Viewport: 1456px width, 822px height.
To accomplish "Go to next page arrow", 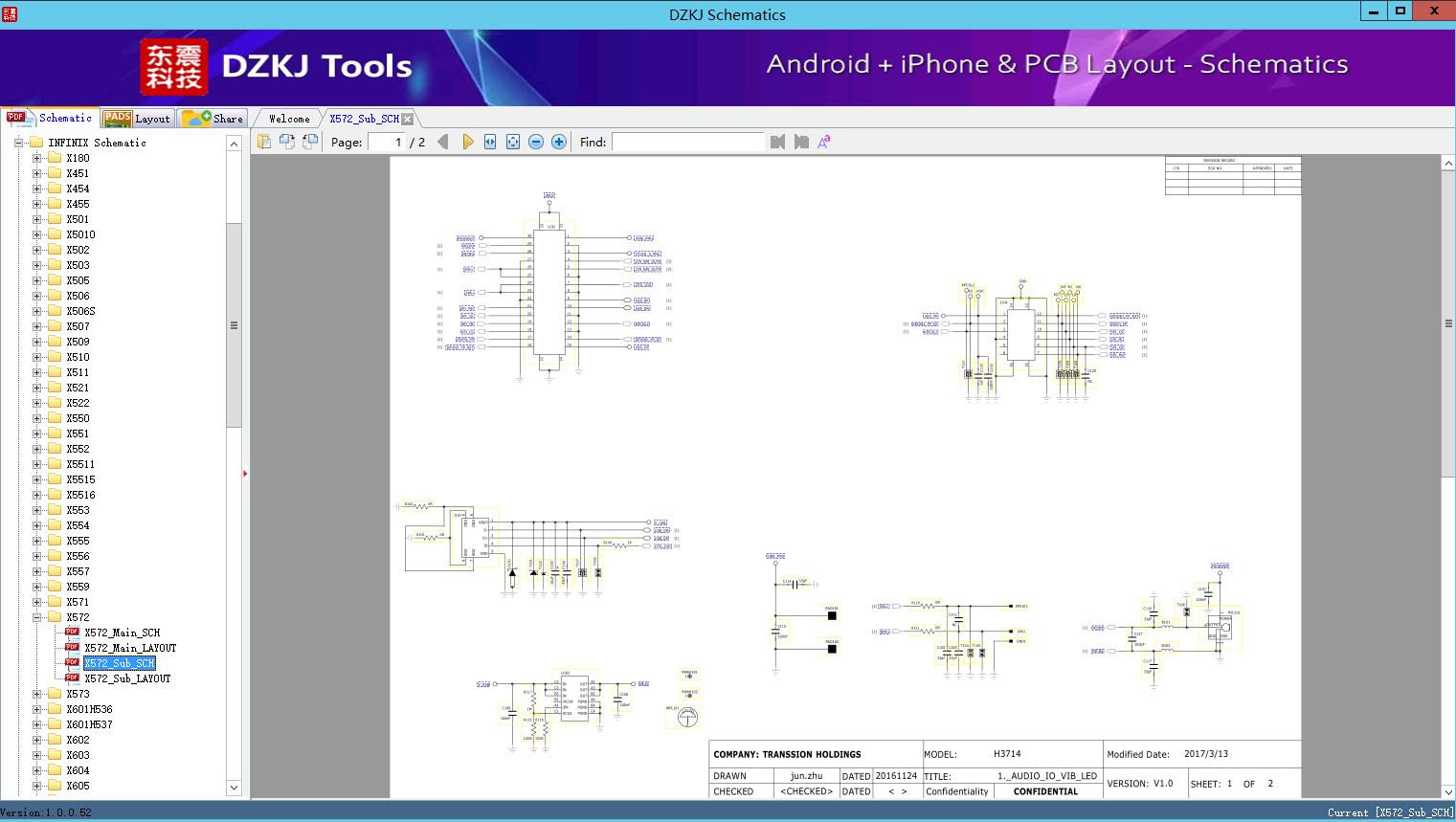I will (467, 142).
